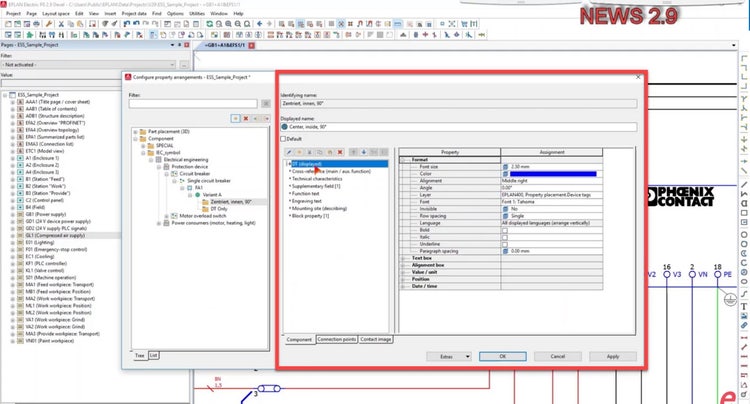The image size is (750, 404).
Task: Click the red delete icon above the property list
Action: tap(341, 151)
